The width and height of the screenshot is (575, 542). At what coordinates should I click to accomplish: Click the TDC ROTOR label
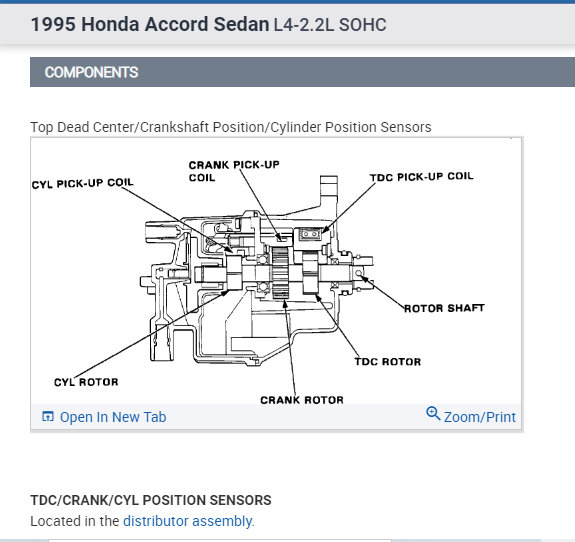[388, 362]
